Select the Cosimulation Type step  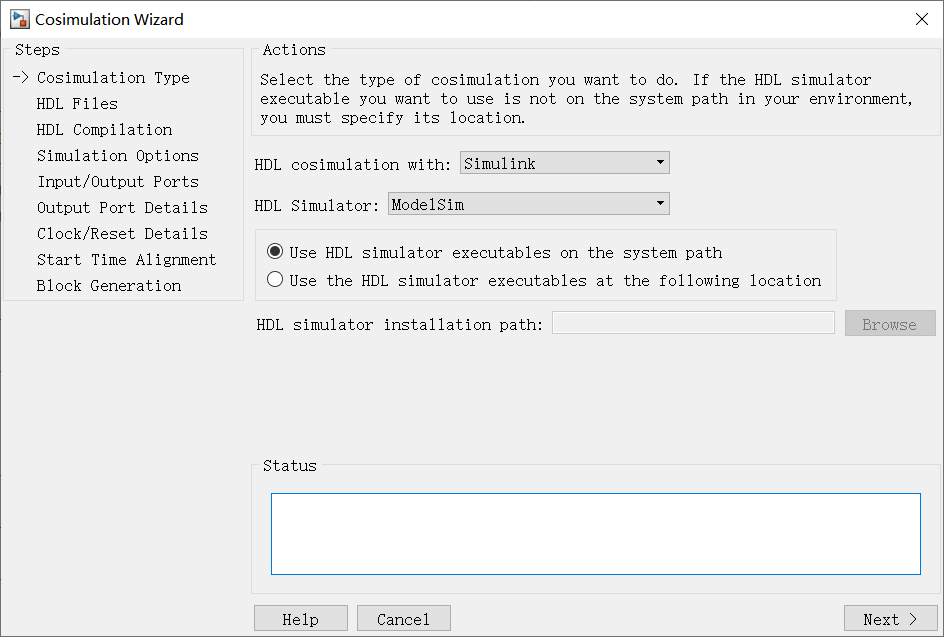[x=113, y=78]
